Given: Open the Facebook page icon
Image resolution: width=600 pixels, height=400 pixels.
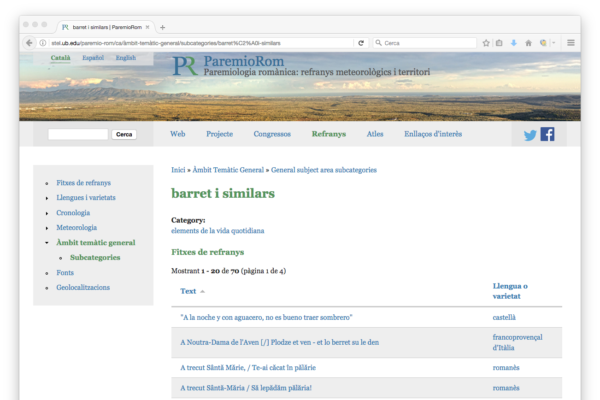Looking at the screenshot, I should pyautogui.click(x=547, y=134).
